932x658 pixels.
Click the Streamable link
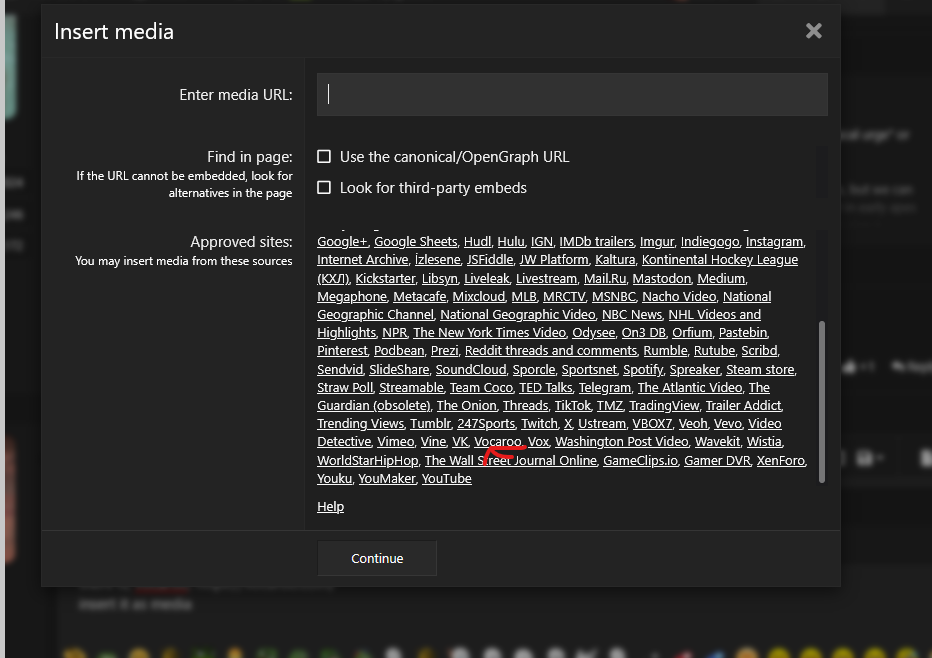(411, 388)
